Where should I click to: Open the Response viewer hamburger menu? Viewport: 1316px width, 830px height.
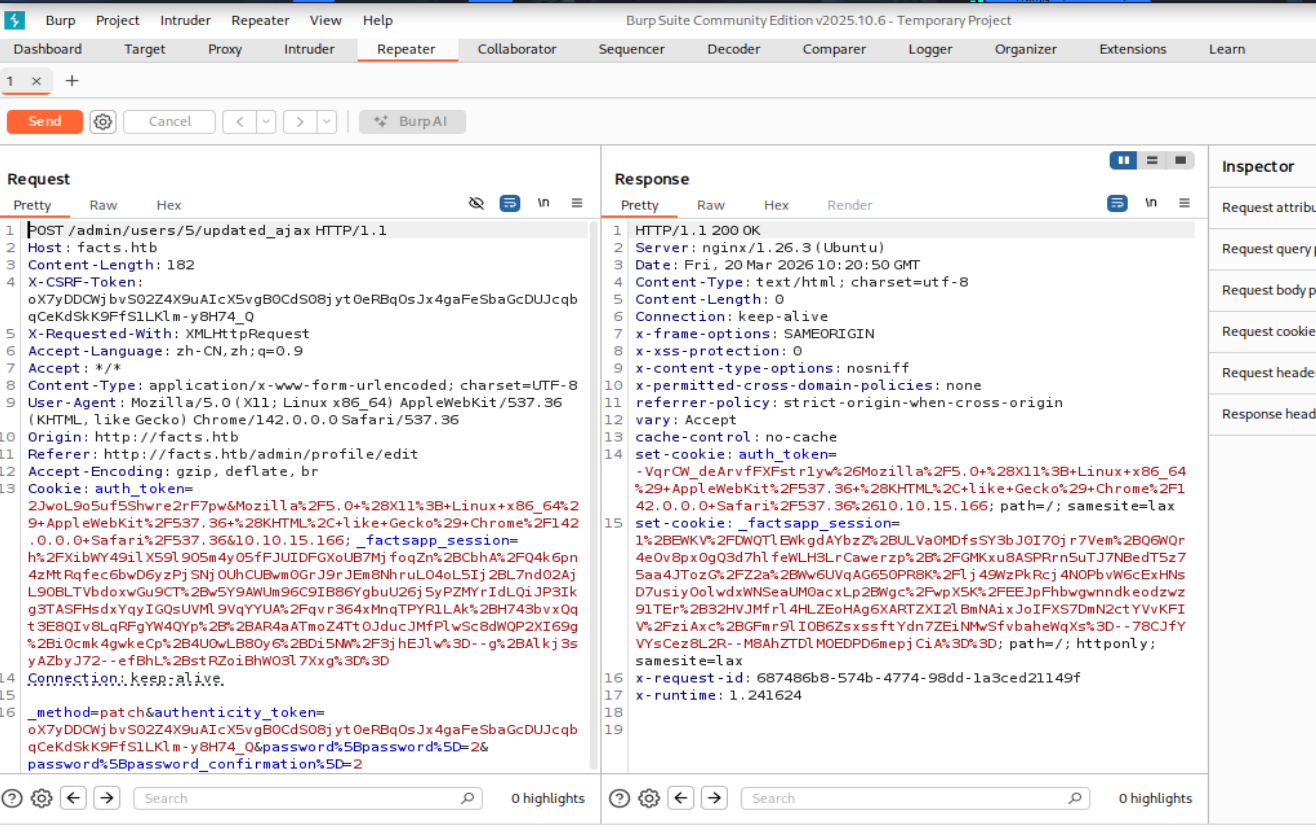point(1185,203)
